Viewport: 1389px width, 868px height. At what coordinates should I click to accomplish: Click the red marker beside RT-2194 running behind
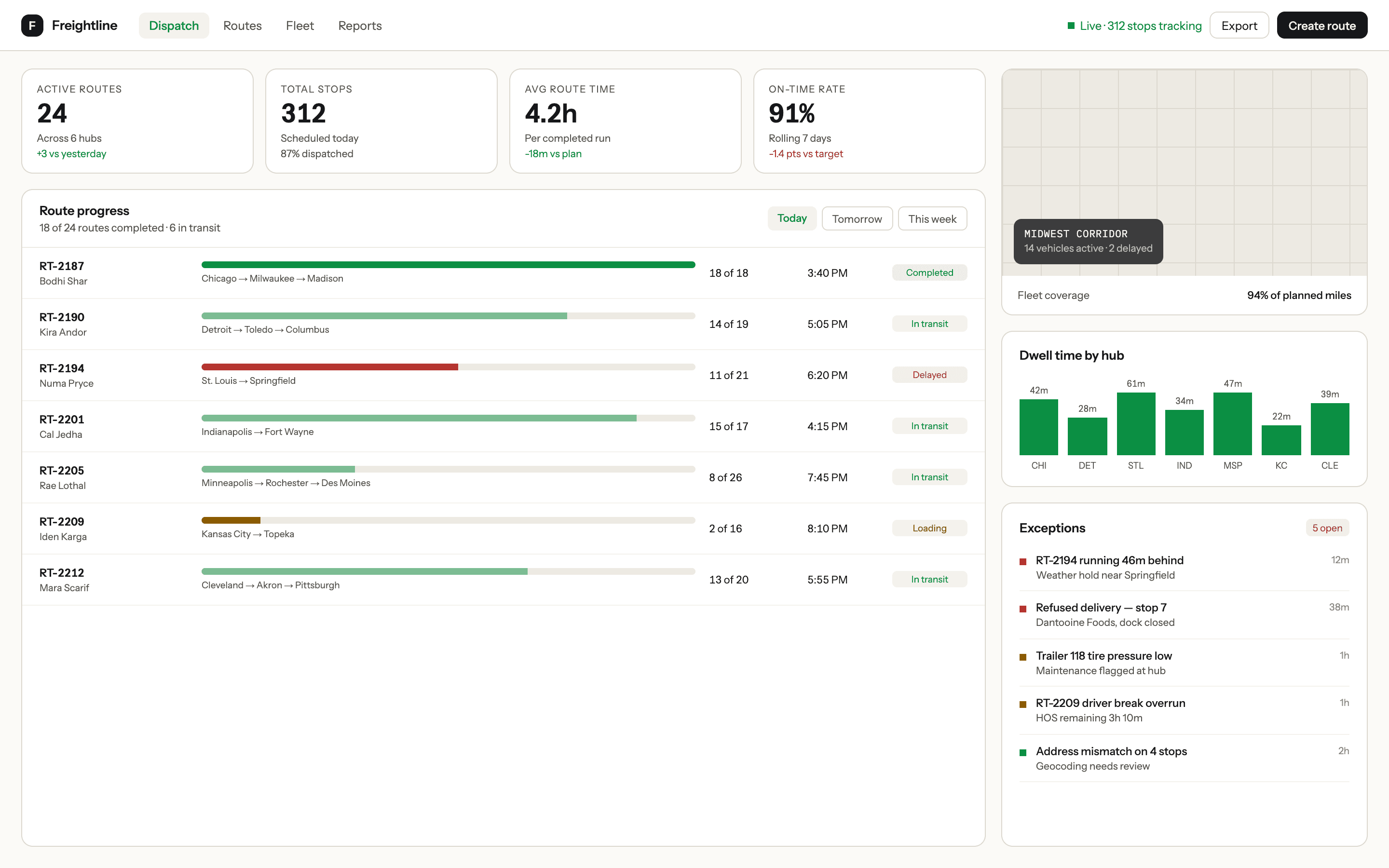click(1023, 561)
